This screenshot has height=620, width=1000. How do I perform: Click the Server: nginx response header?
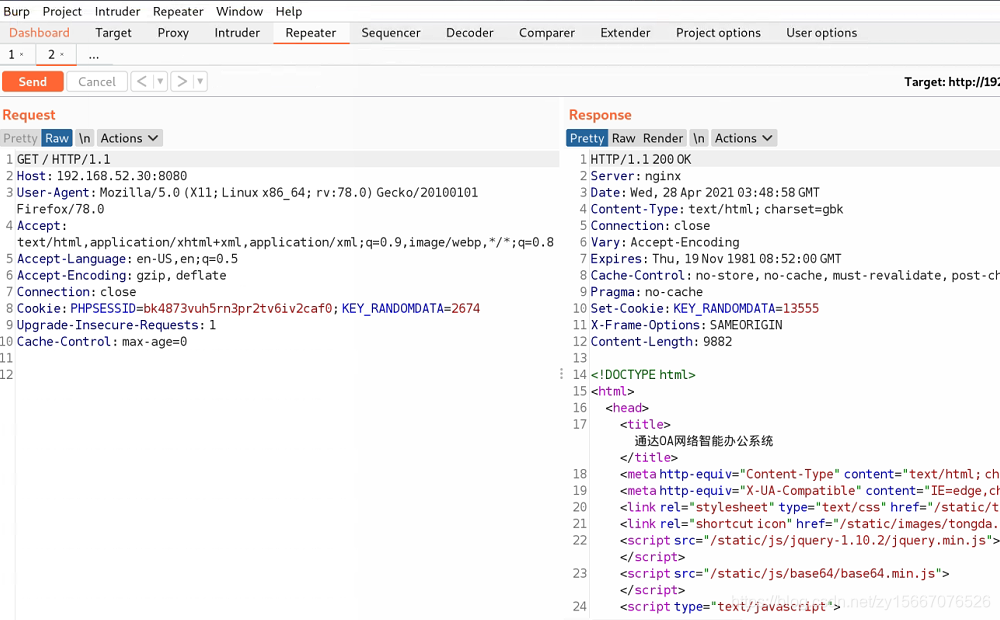pyautogui.click(x=635, y=175)
